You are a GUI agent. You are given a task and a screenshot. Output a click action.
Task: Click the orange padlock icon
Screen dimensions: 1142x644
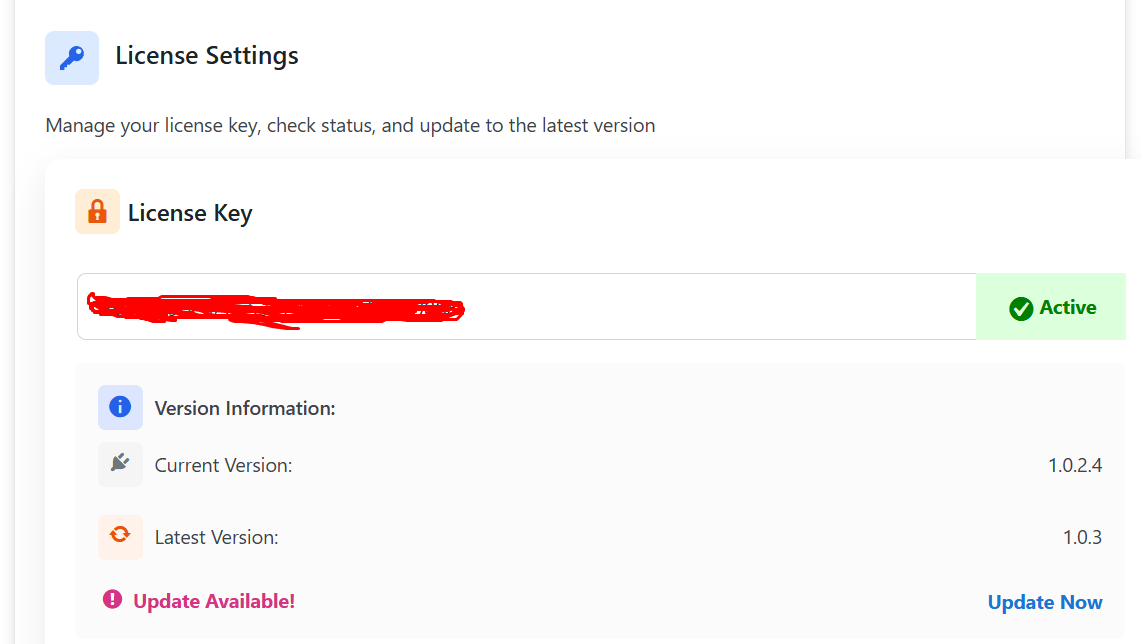pyautogui.click(x=97, y=212)
